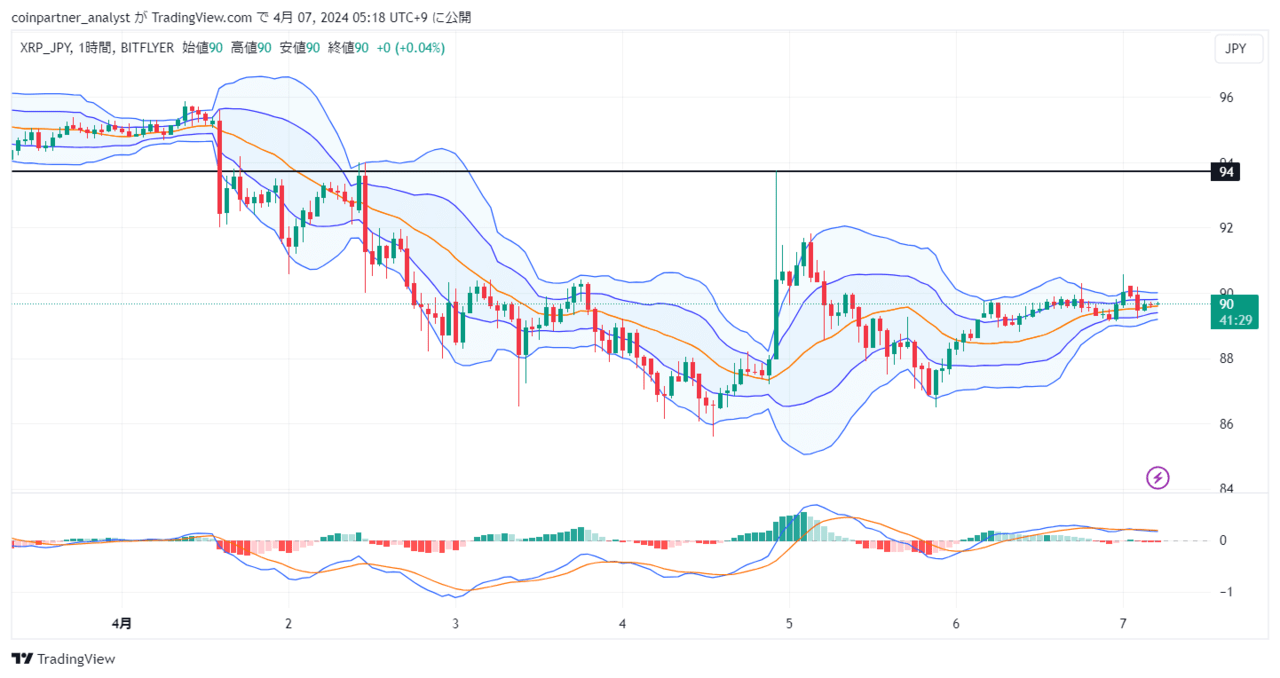
Task: Click date marker 5 on time axis
Action: pos(789,623)
